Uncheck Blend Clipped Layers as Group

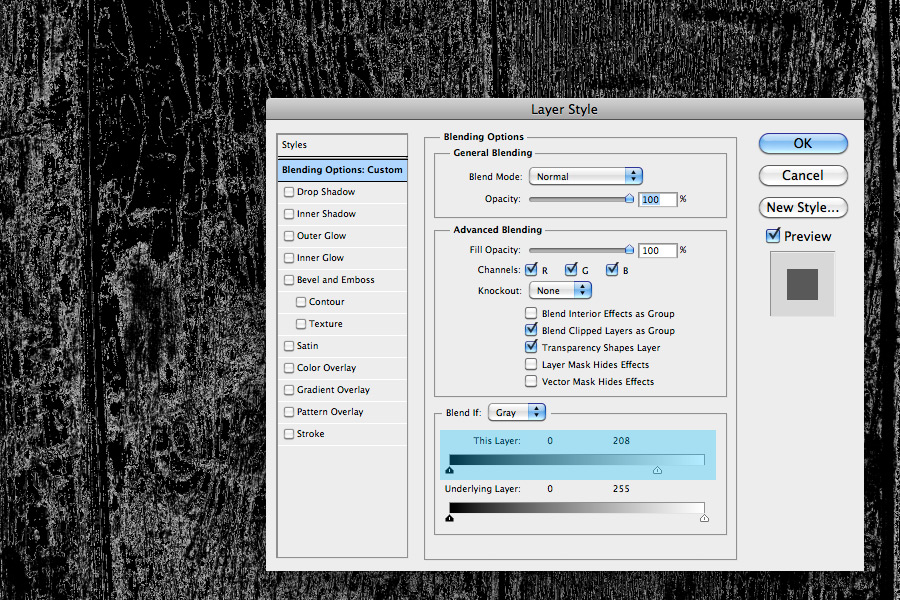tap(530, 330)
